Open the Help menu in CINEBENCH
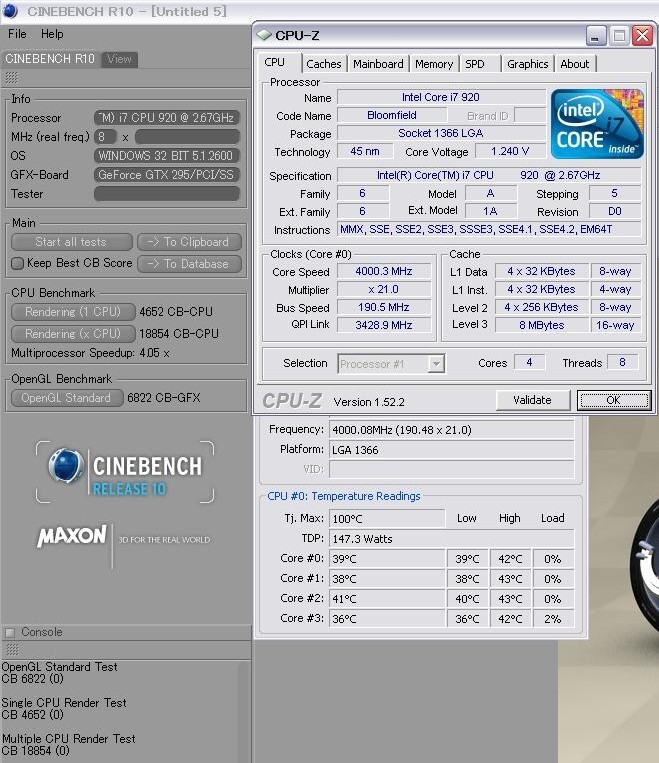This screenshot has width=659, height=763. coord(52,34)
